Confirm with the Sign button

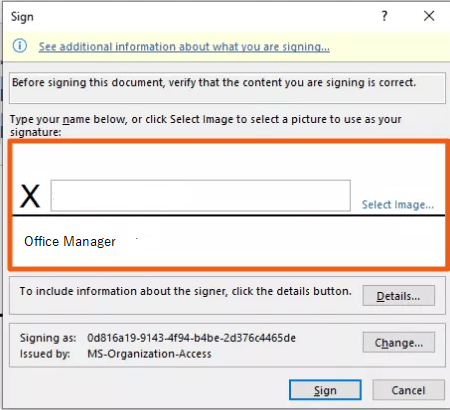pyautogui.click(x=325, y=390)
